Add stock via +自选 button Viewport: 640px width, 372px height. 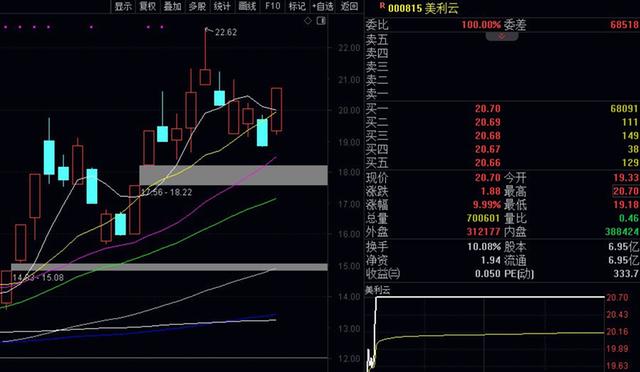[323, 6]
